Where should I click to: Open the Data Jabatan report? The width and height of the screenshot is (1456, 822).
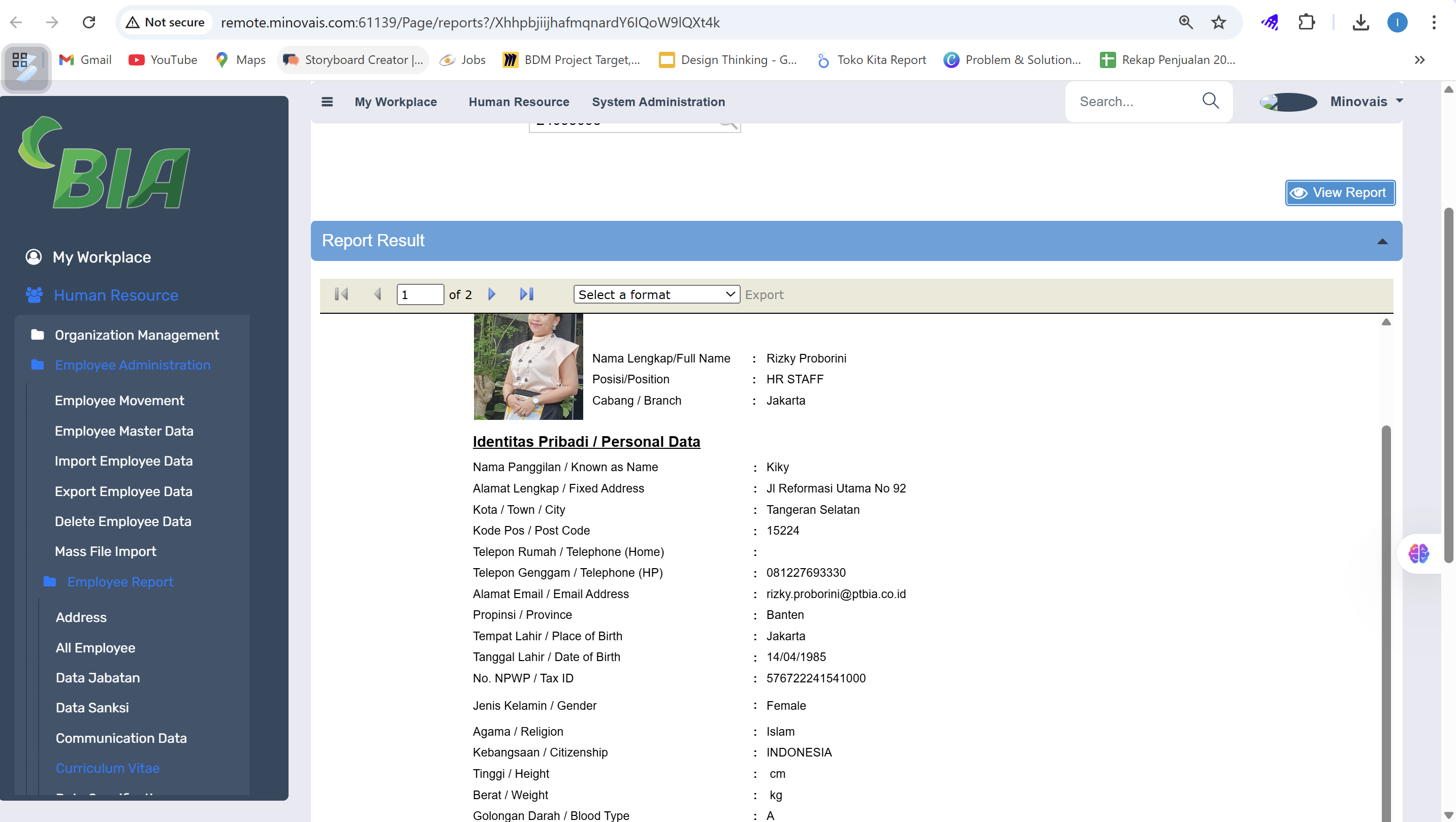point(97,678)
